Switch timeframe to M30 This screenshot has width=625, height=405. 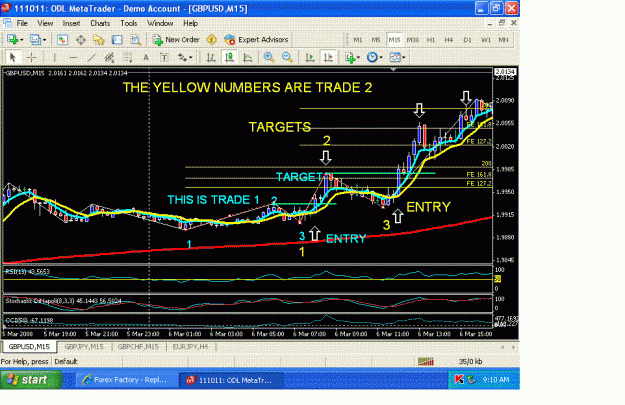[x=413, y=40]
